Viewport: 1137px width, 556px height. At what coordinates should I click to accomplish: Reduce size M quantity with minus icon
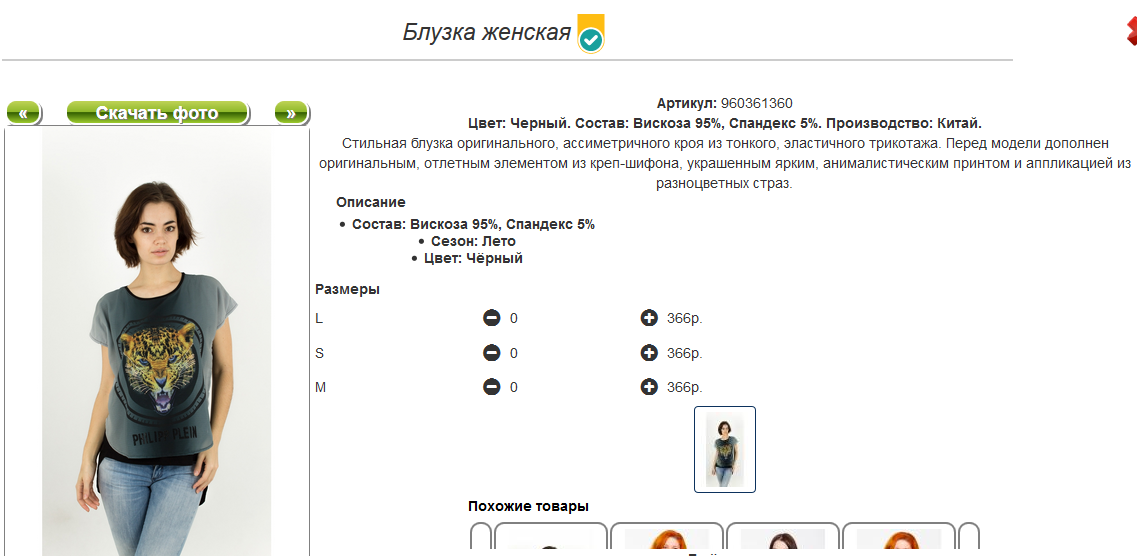(491, 387)
